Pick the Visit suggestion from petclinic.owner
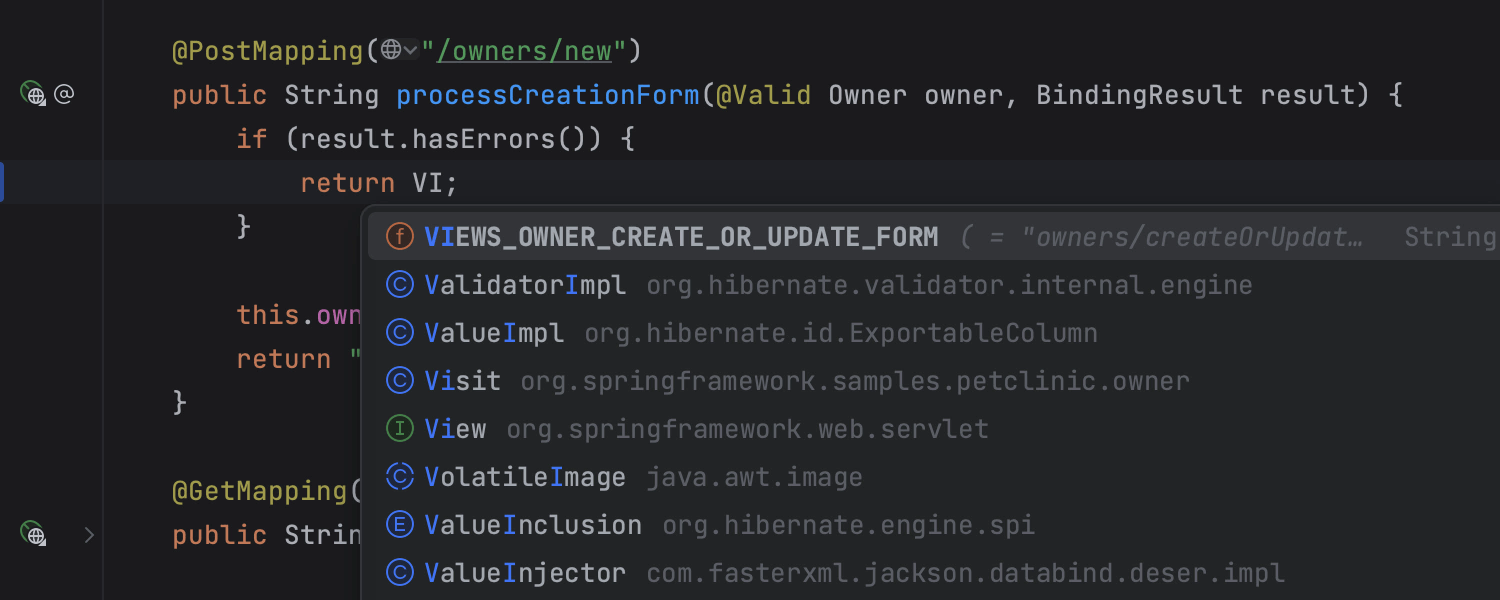The width and height of the screenshot is (1500, 600). (x=462, y=381)
